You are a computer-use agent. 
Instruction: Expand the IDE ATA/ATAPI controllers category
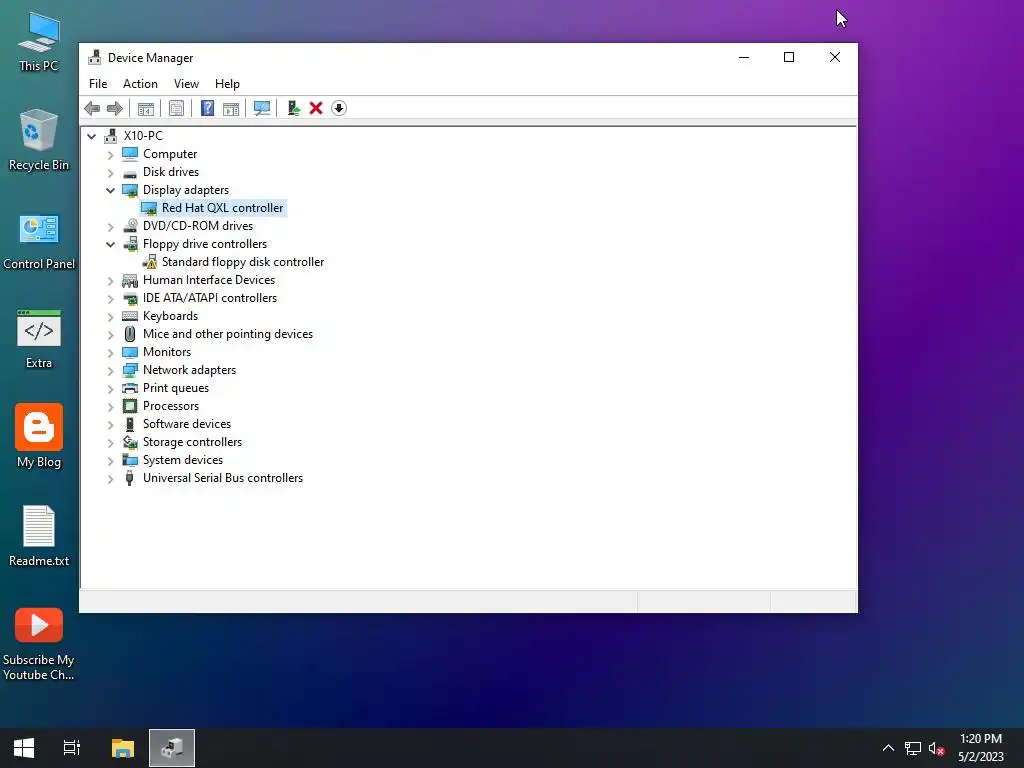point(110,298)
